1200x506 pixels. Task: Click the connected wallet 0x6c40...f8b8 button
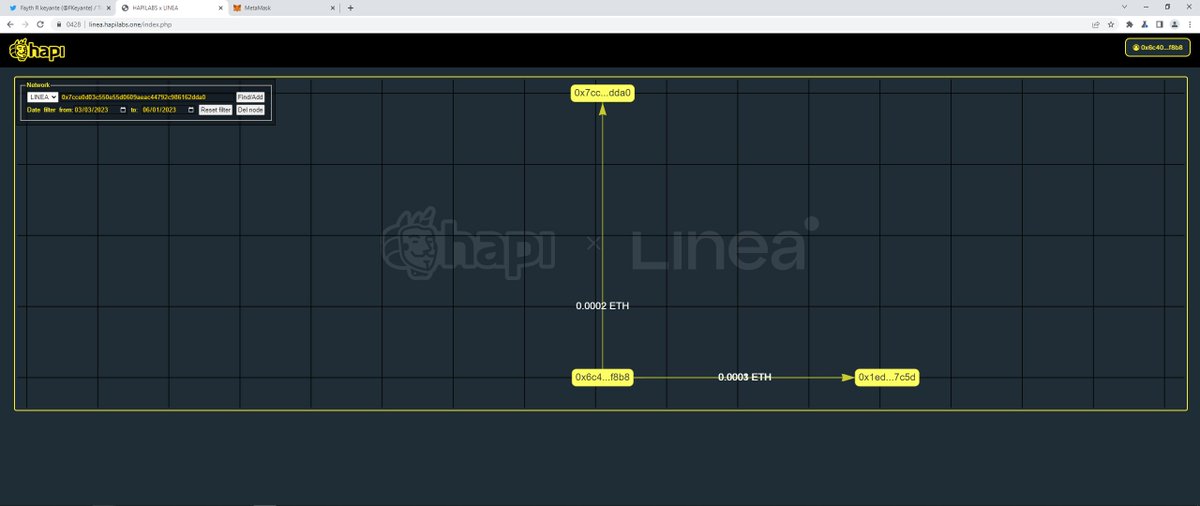click(x=1157, y=48)
